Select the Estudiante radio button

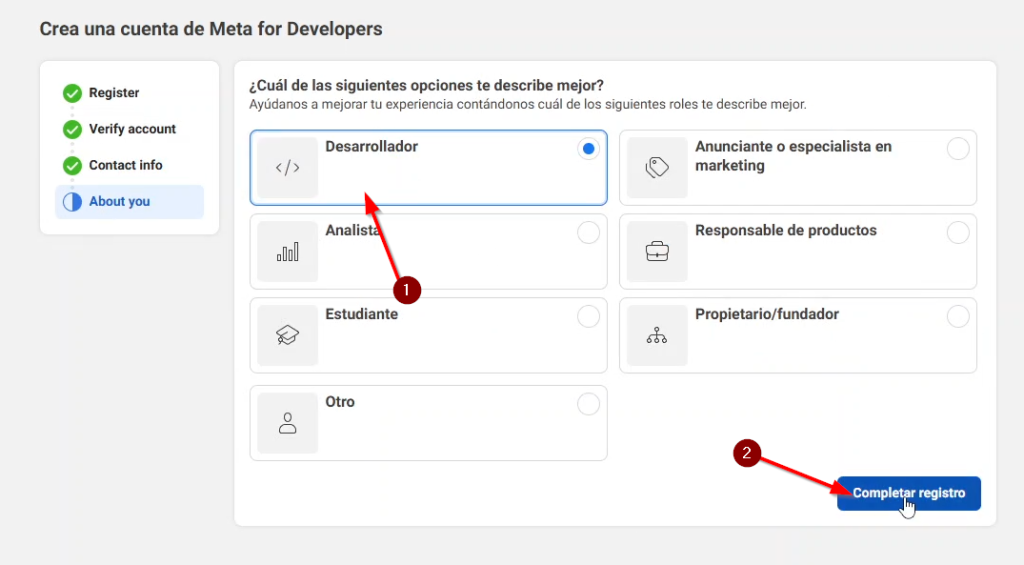pyautogui.click(x=588, y=316)
